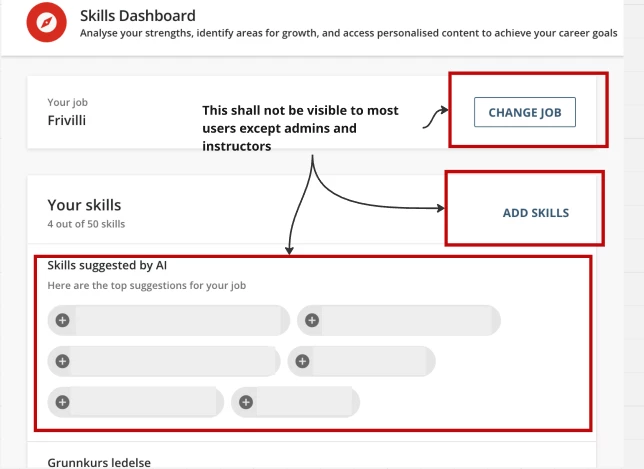Screen dimensions: 644x469
Task: Click the Skills suggested by AI heading
Action: click(x=107, y=266)
